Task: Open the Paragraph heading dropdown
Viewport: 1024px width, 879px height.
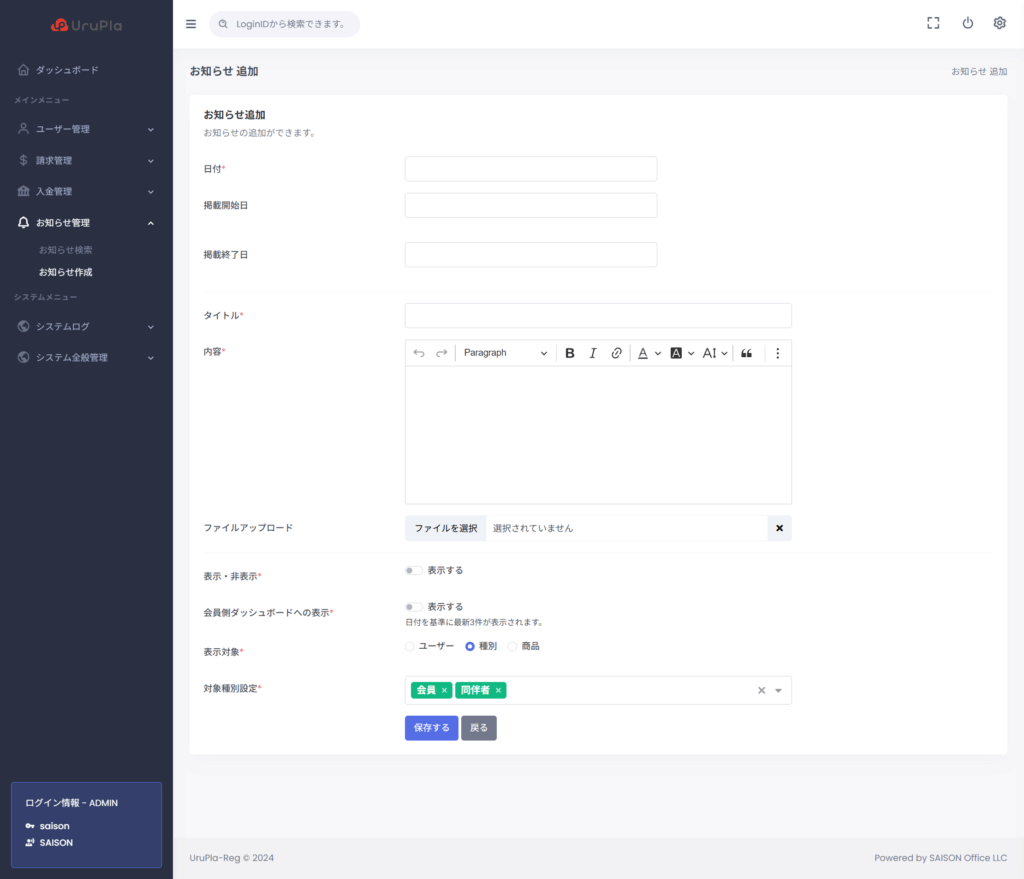Action: pyautogui.click(x=505, y=353)
